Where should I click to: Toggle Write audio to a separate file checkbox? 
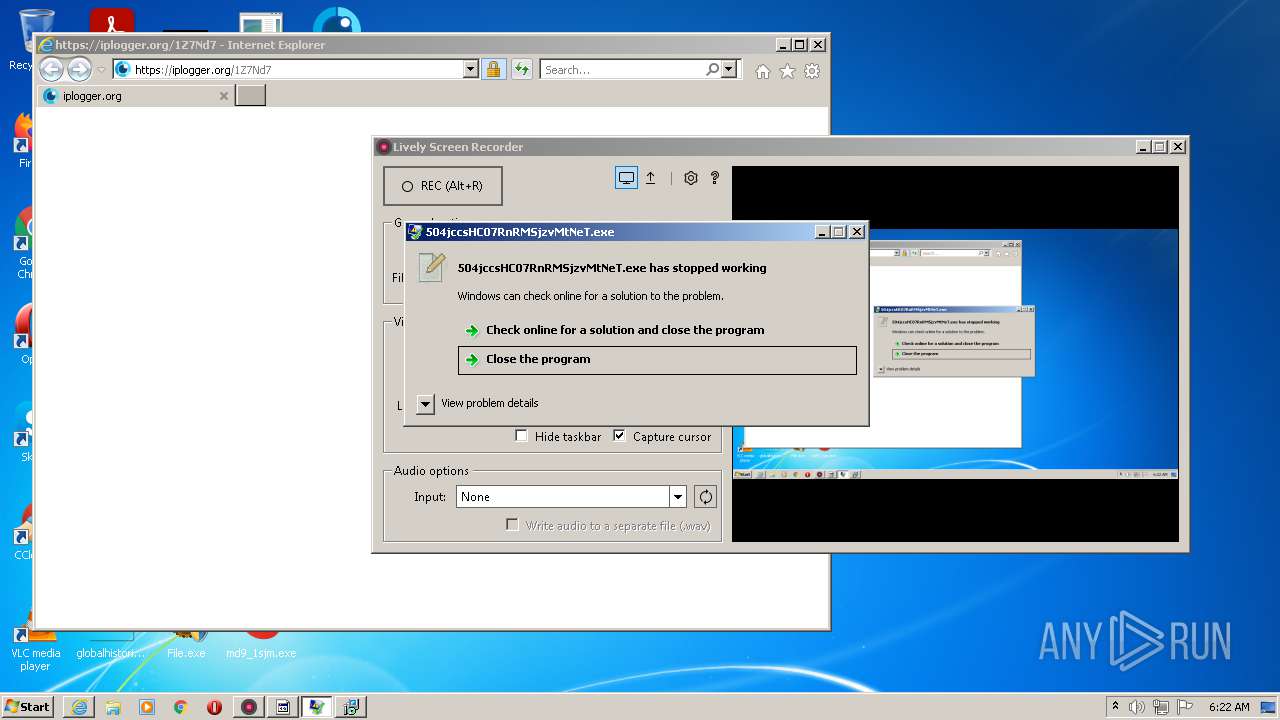click(512, 525)
